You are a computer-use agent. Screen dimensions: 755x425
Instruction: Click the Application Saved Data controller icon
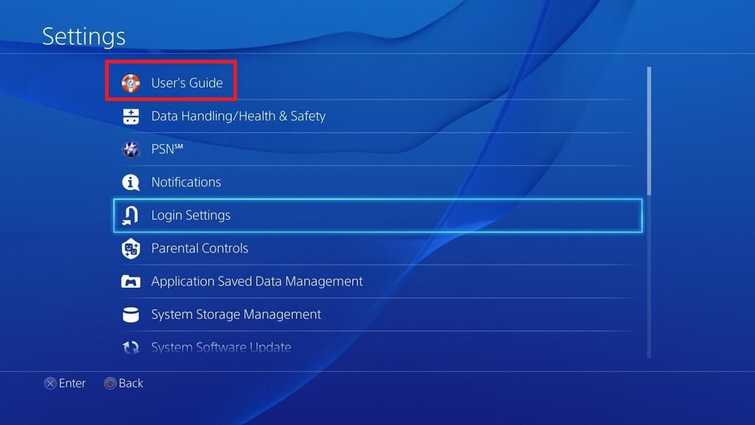[130, 281]
